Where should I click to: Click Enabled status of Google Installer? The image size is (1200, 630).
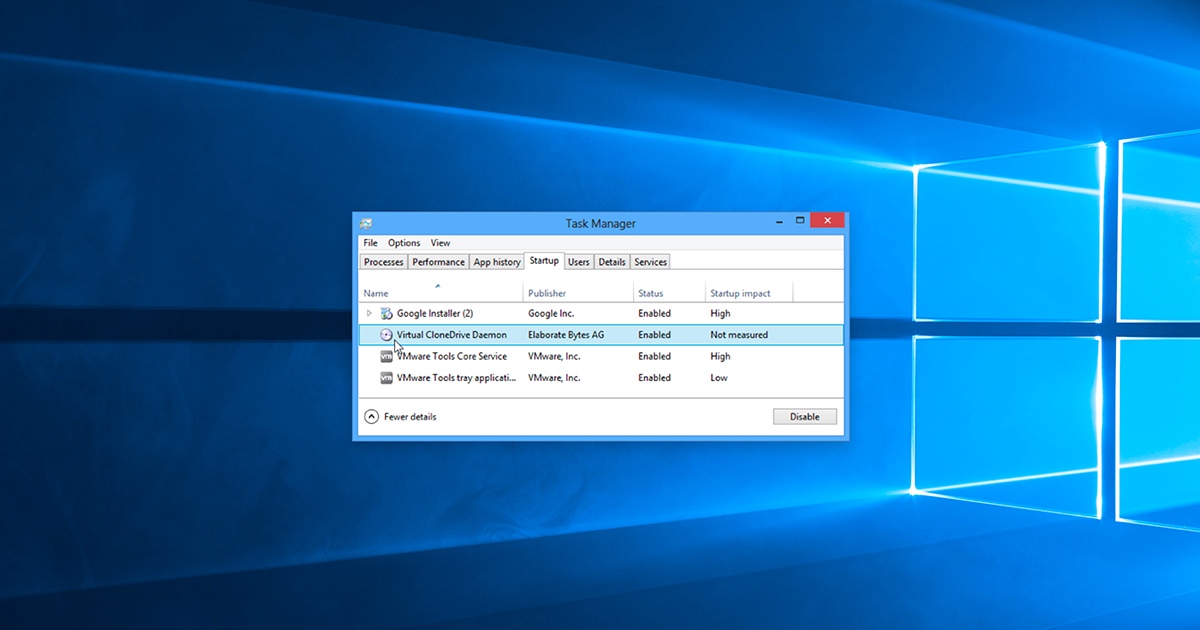pyautogui.click(x=654, y=314)
